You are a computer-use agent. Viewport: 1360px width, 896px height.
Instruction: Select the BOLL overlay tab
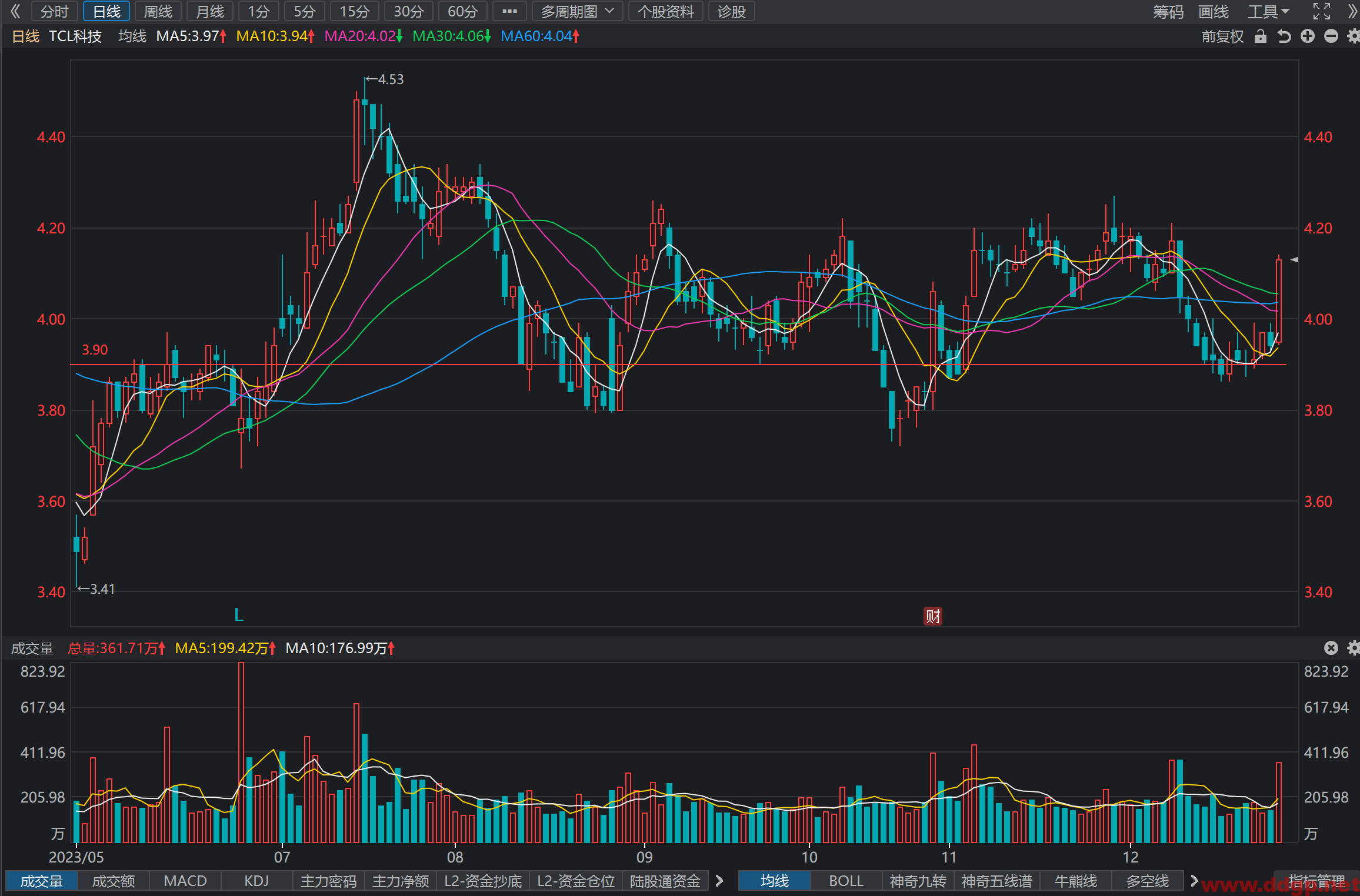846,881
